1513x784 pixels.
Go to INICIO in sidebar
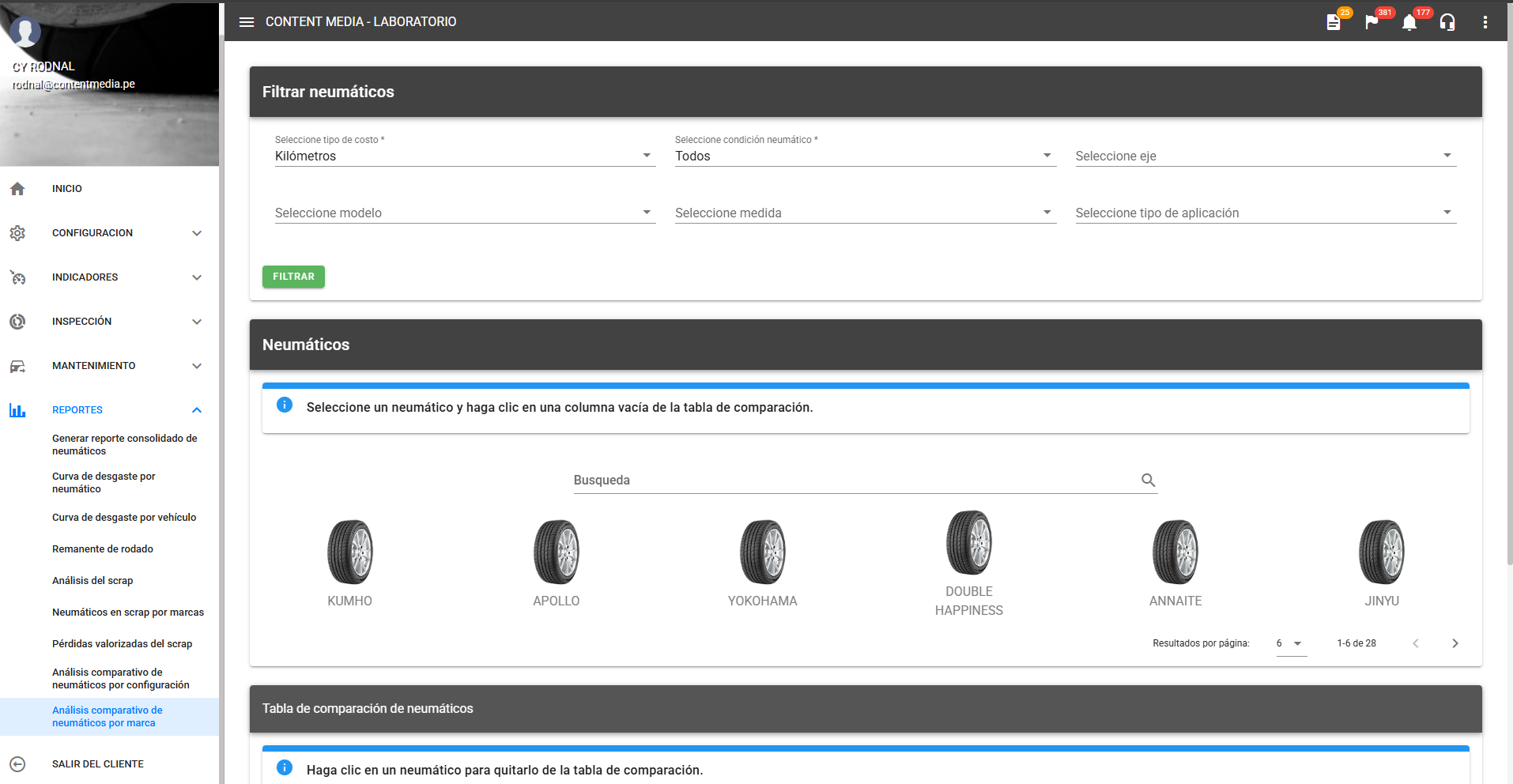tap(67, 189)
